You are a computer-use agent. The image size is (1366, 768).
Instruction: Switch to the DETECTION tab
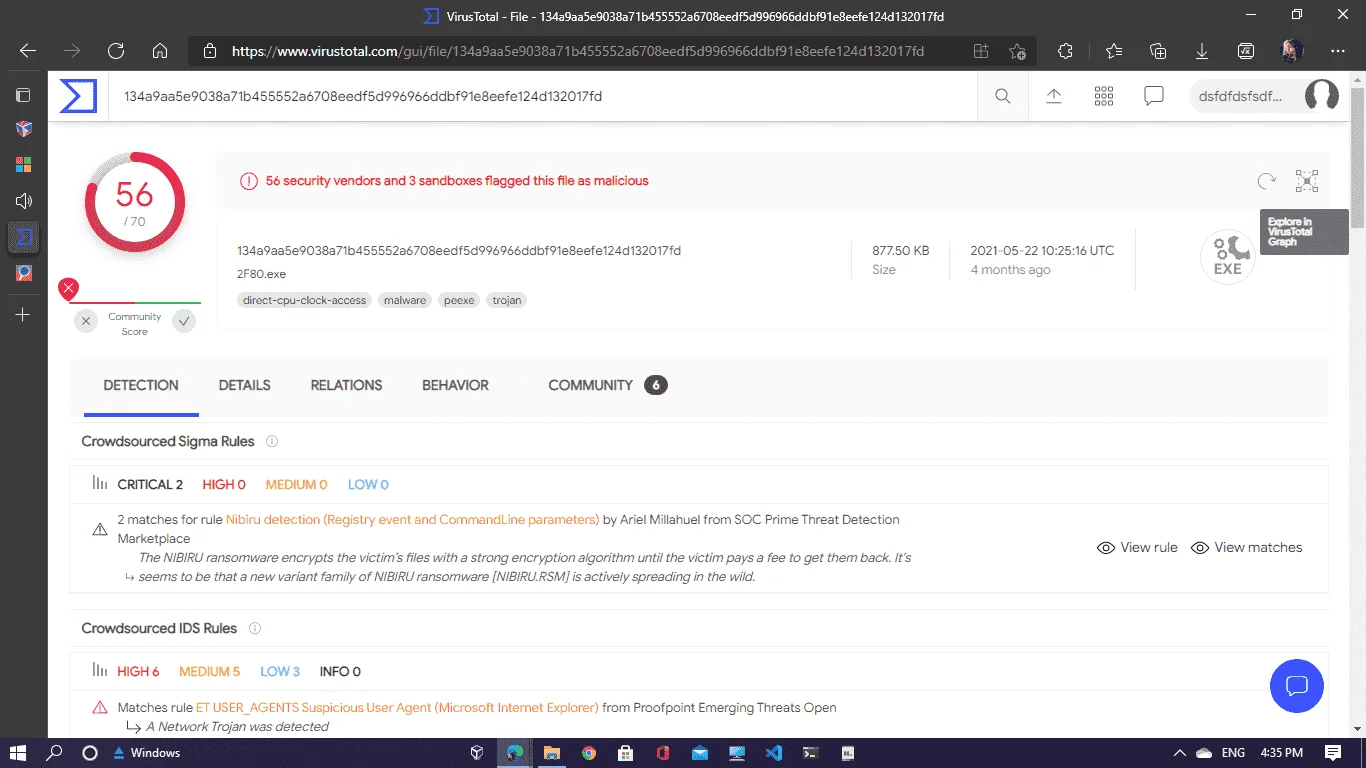click(x=141, y=385)
